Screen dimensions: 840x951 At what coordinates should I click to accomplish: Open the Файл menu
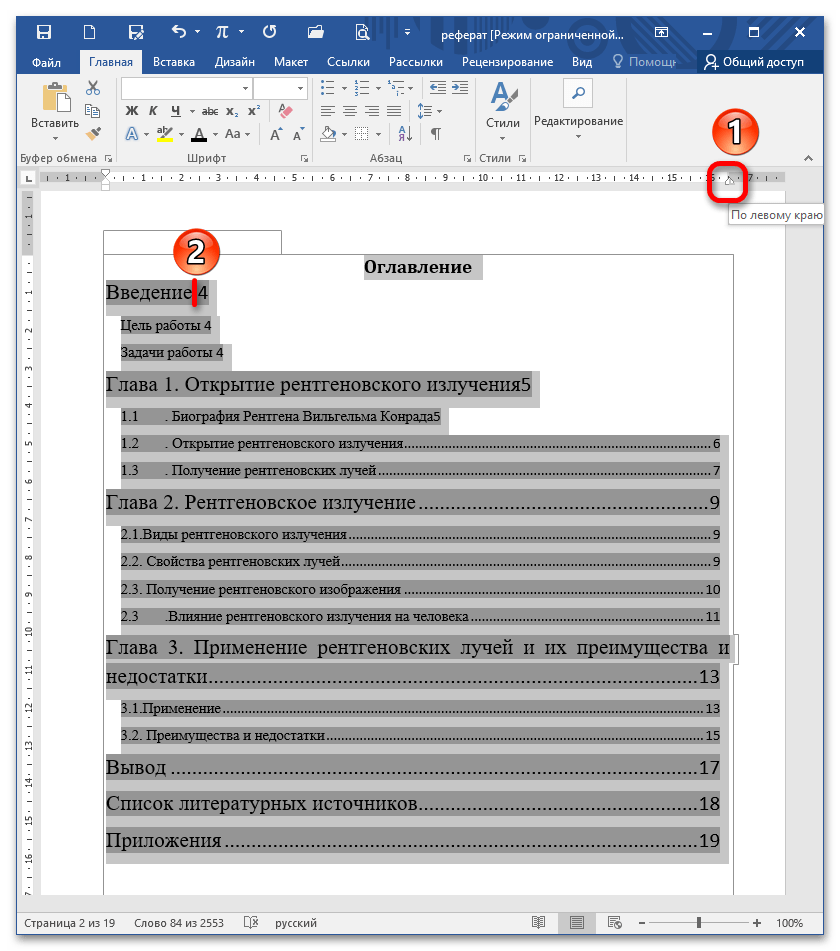tap(46, 62)
